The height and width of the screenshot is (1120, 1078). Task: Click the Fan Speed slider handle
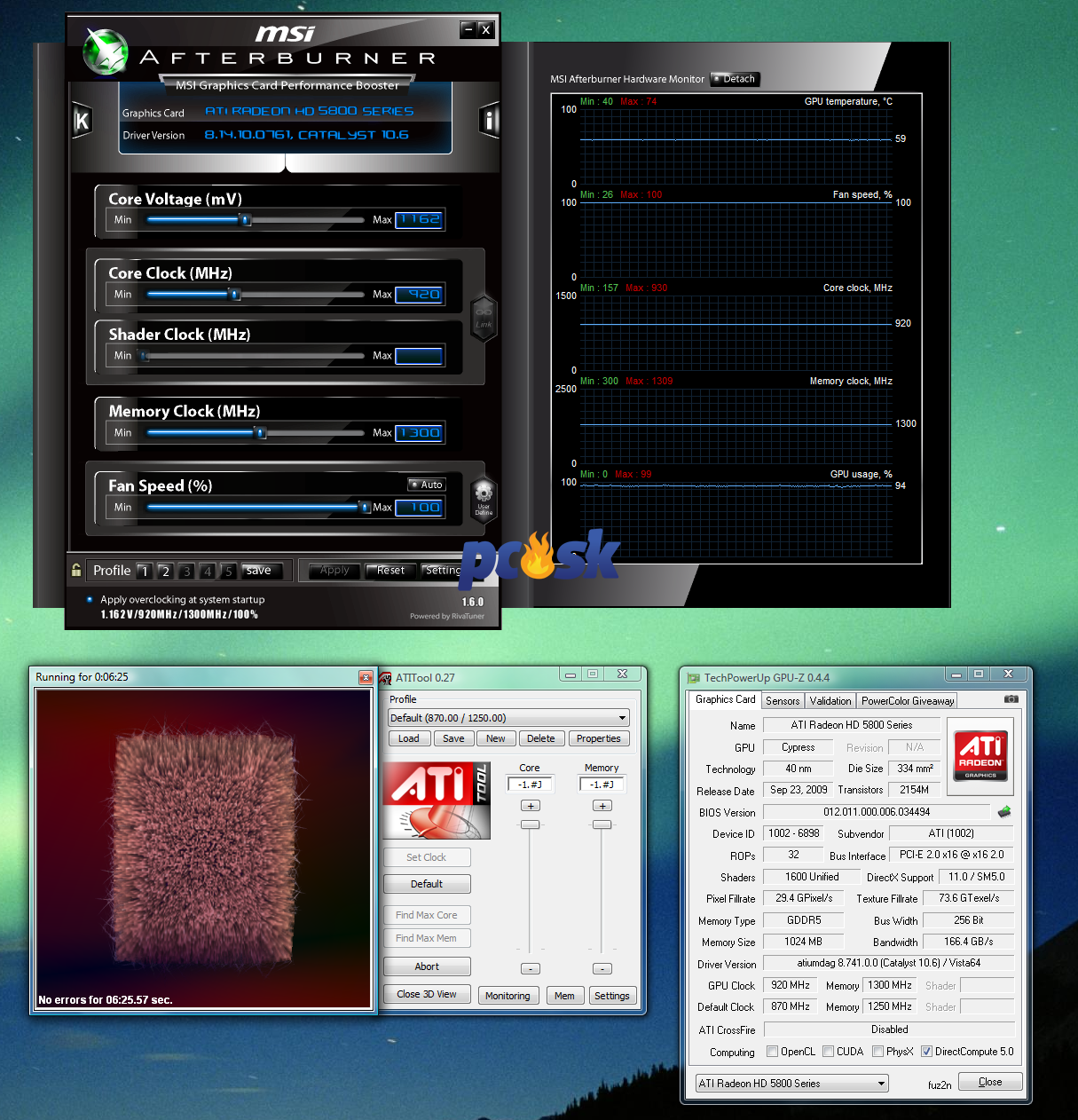click(364, 508)
